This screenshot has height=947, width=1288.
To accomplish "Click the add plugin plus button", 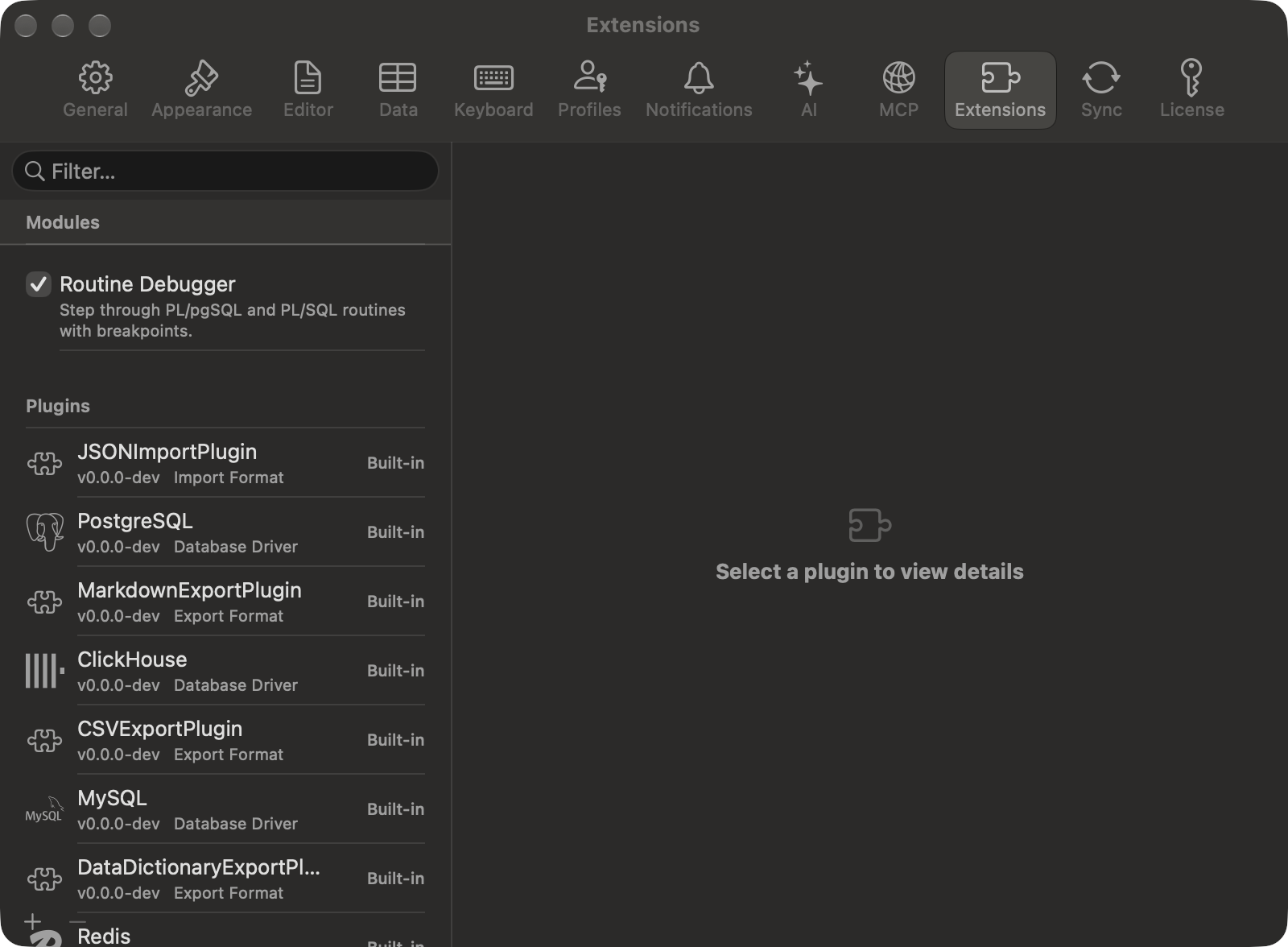I will tap(32, 921).
